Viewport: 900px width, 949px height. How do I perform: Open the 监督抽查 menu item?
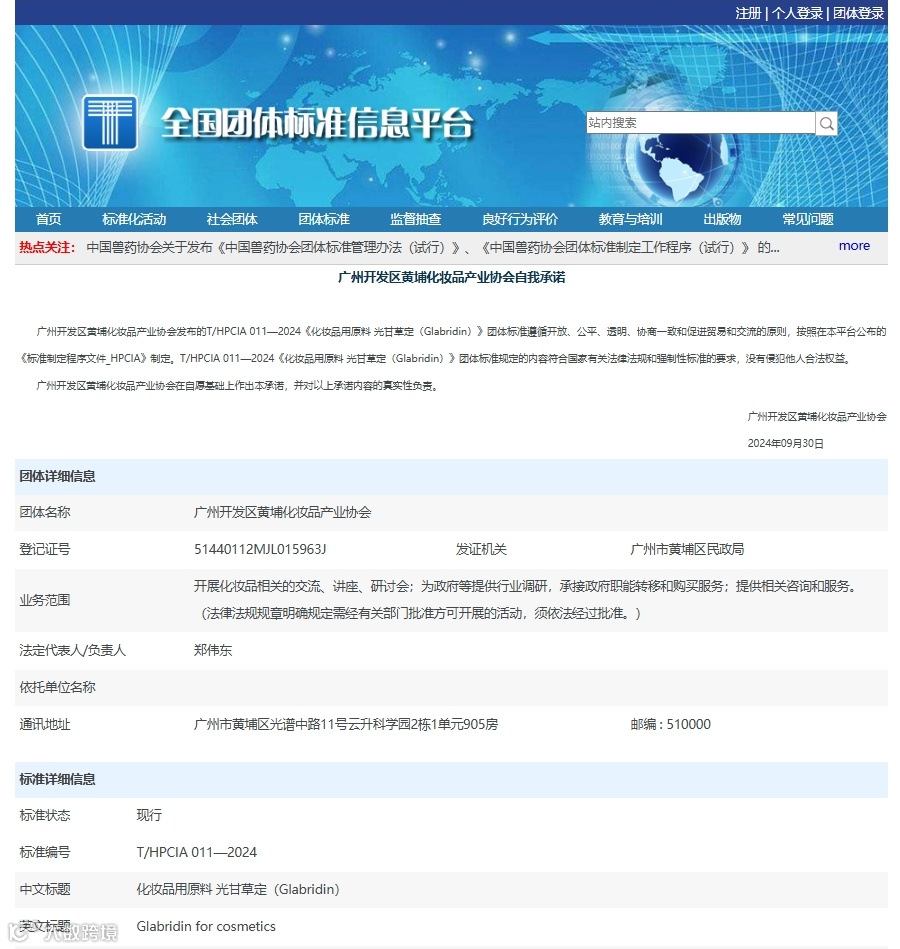(415, 219)
